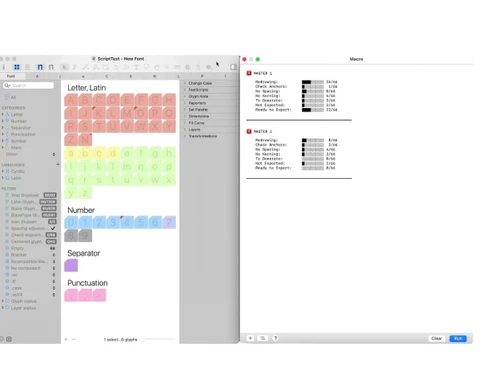Expand the Fit Curve palette section

pos(185,123)
